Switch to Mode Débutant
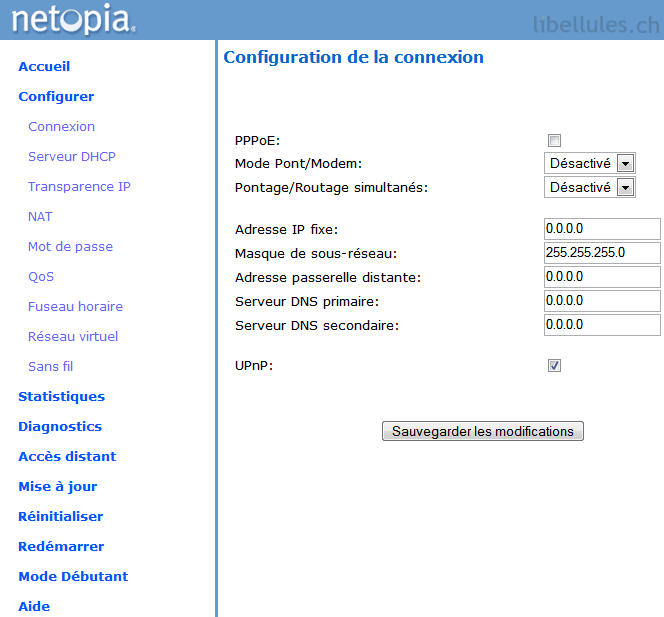 click(73, 576)
